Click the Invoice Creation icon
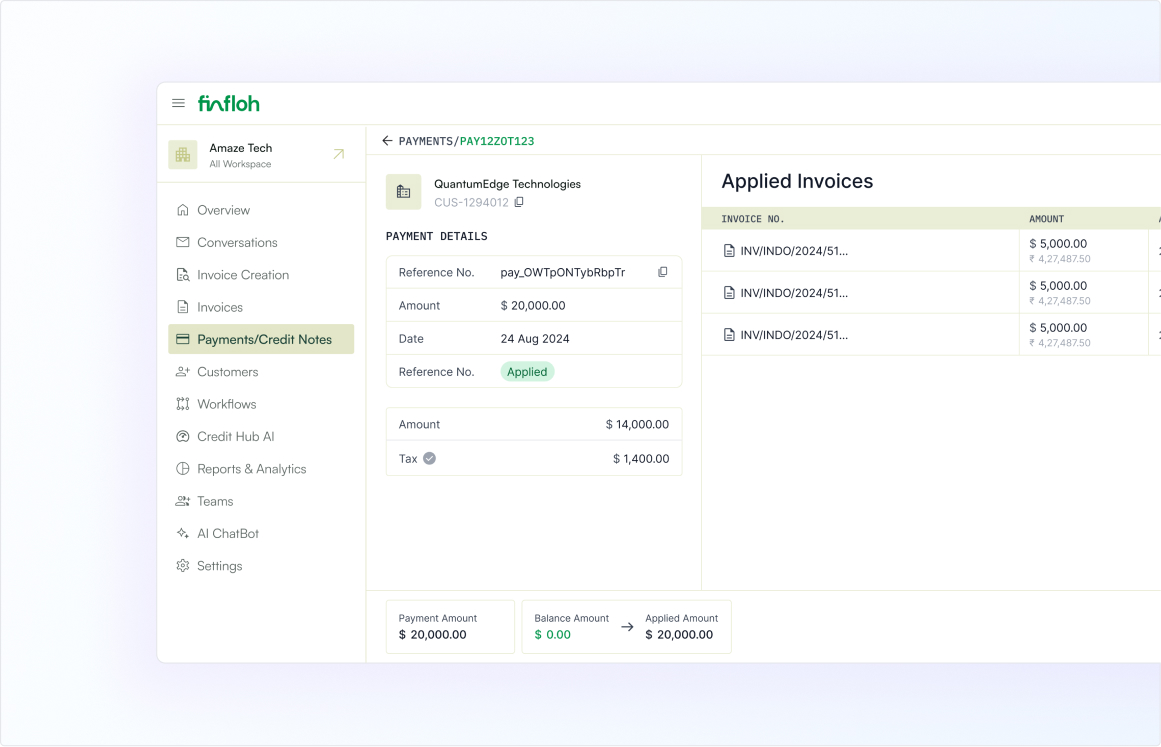 183,275
